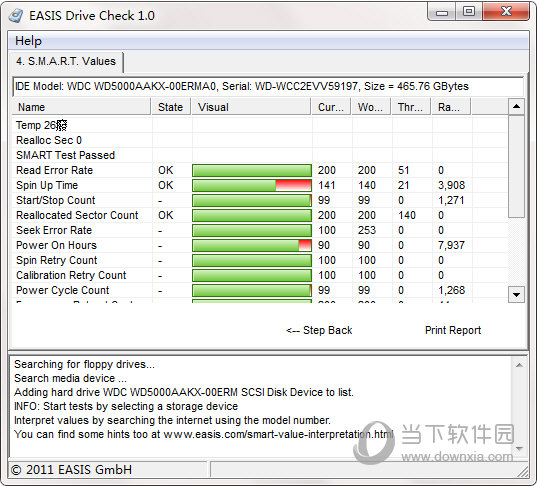This screenshot has width=538, height=486.
Task: Click the Step Back link
Action: [319, 330]
